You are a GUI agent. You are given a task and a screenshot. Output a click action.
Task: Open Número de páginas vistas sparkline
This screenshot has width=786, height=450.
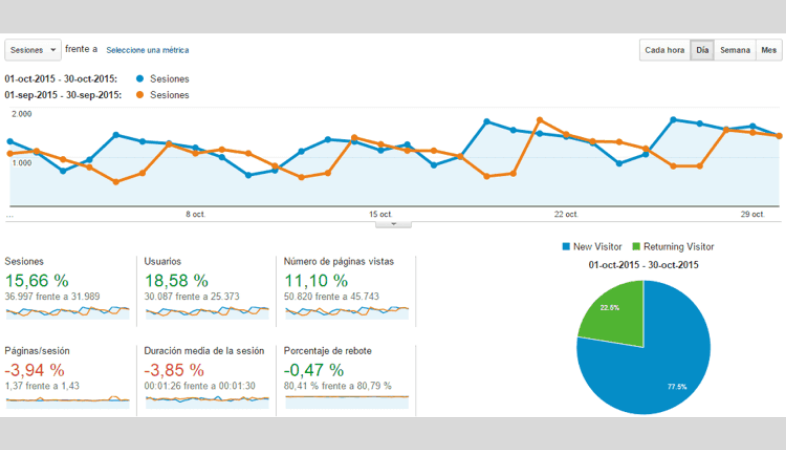tap(347, 312)
